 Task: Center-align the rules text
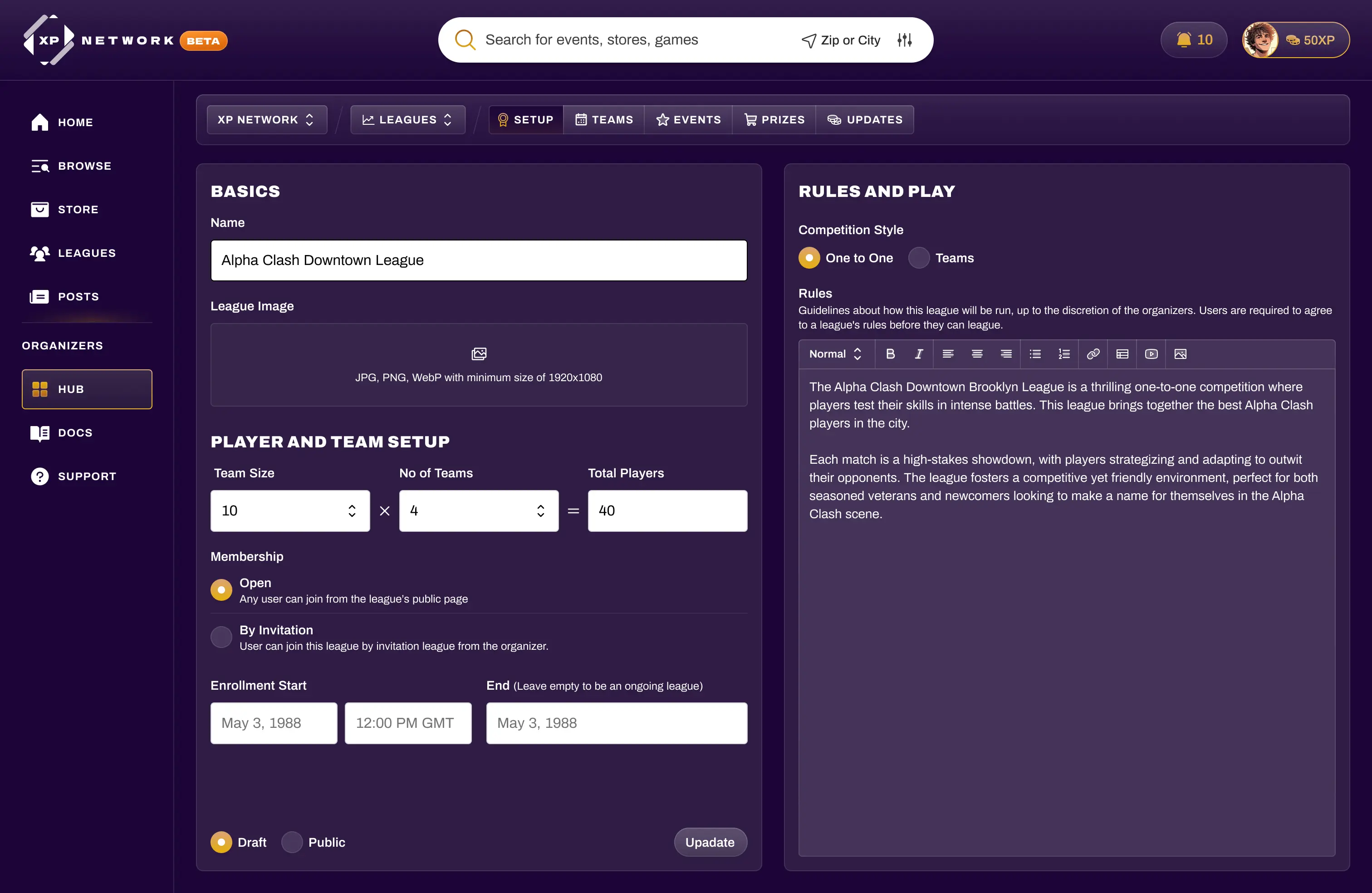point(977,354)
